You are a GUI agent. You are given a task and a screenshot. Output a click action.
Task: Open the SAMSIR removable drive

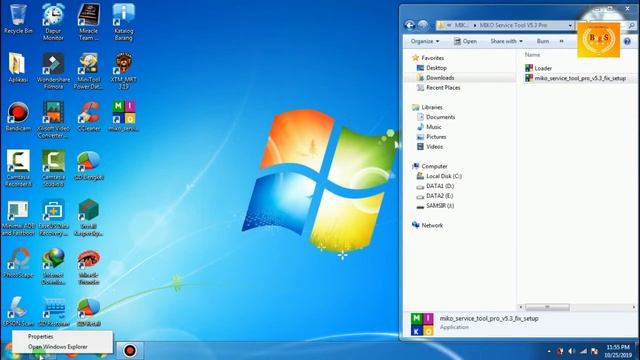435,206
